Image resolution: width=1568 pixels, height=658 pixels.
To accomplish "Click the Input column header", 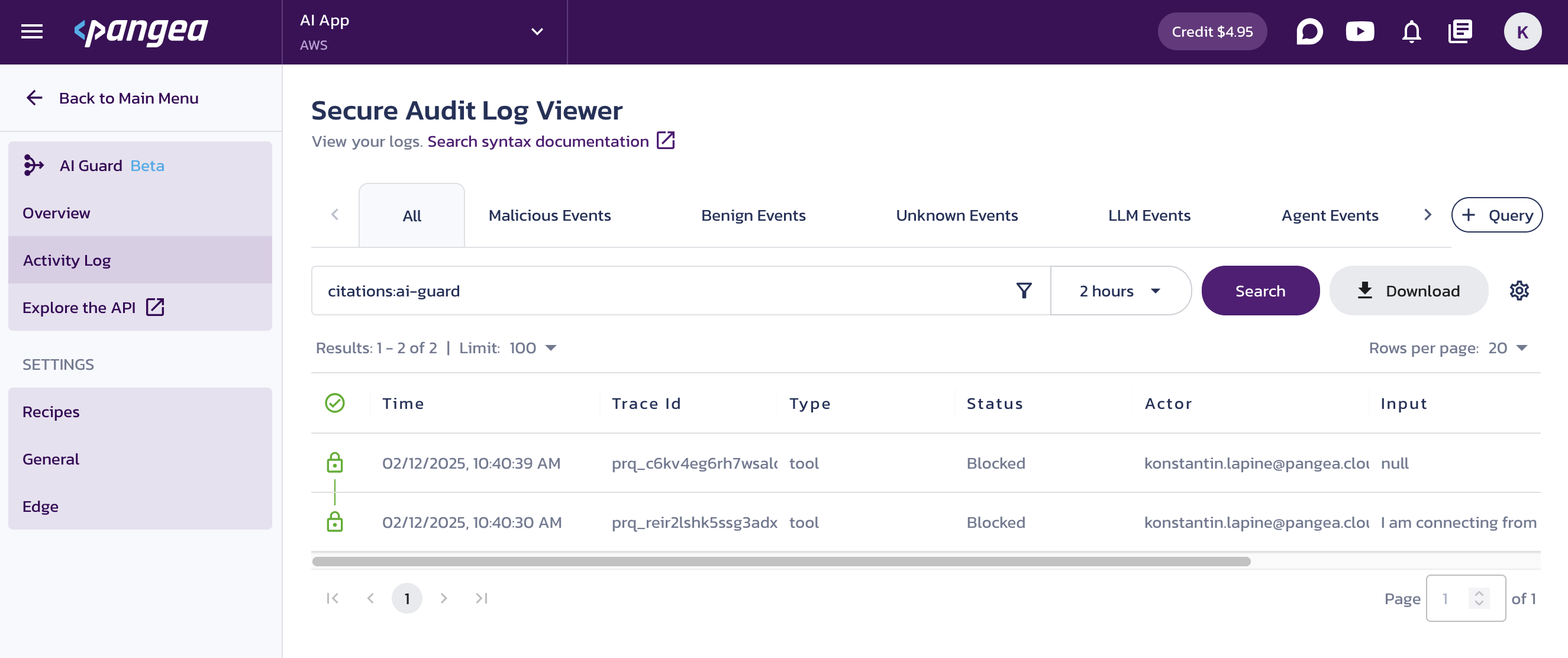I will coord(1403,403).
